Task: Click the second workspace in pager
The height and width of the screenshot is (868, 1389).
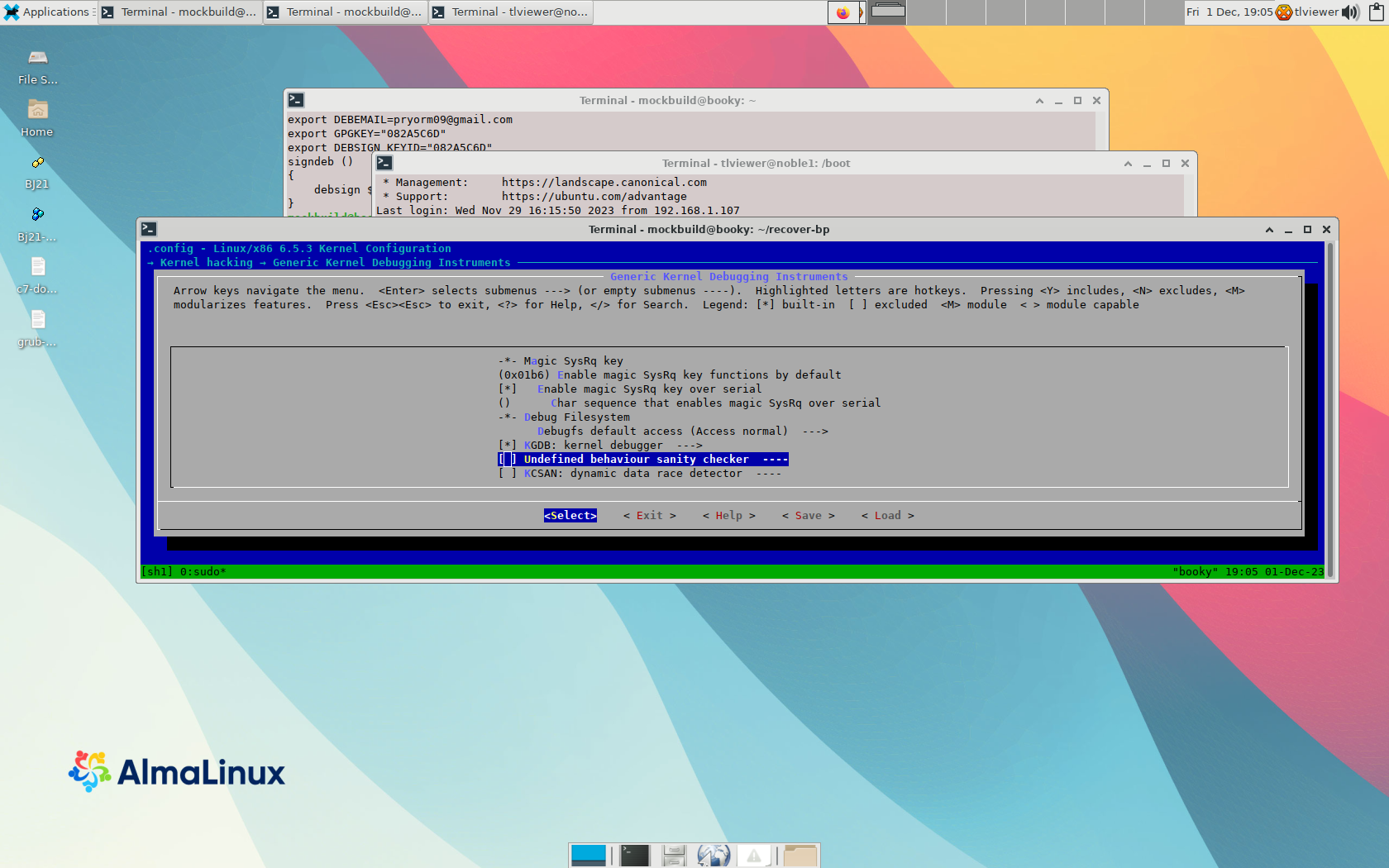Action: [x=926, y=12]
